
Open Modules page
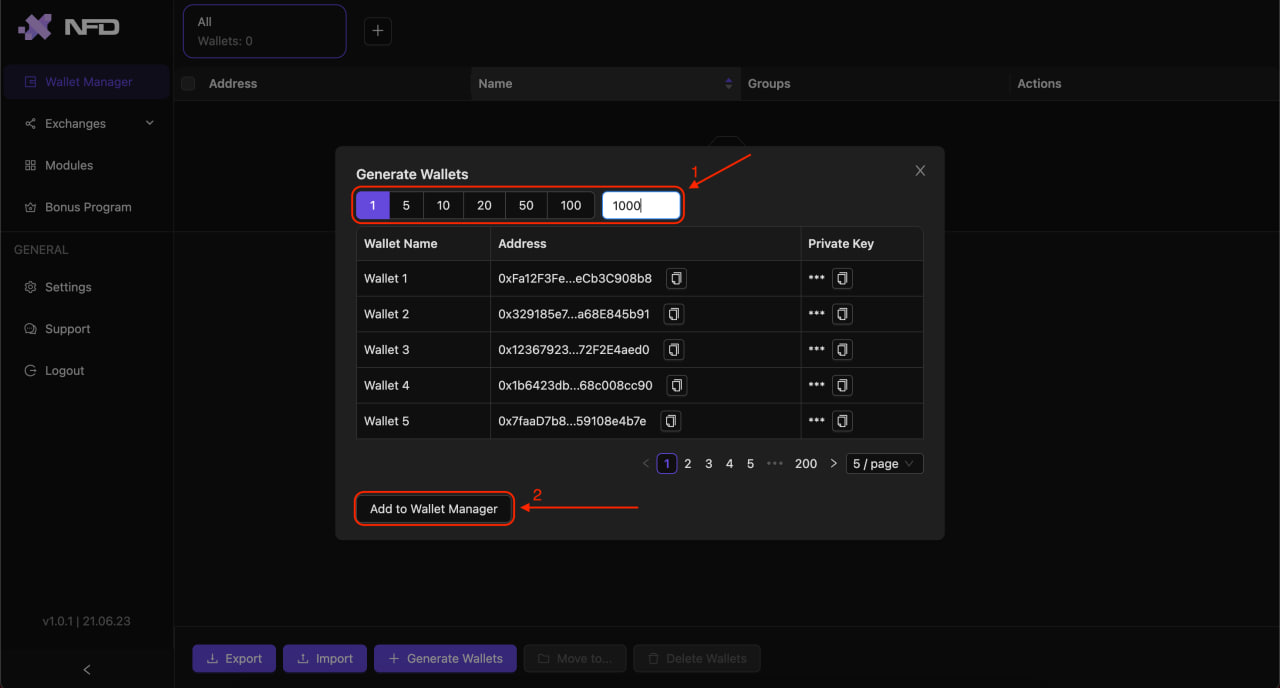point(87,166)
